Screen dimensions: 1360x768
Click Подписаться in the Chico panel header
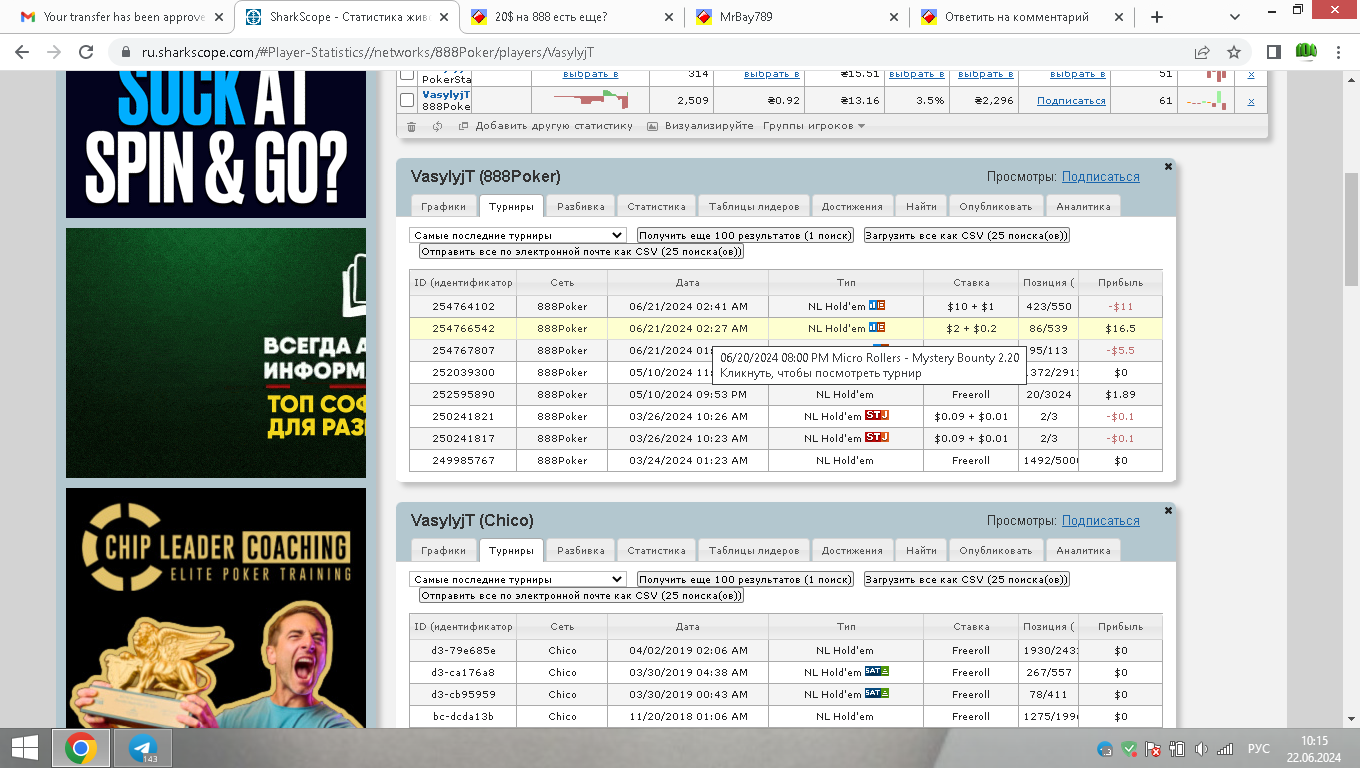coord(1100,521)
